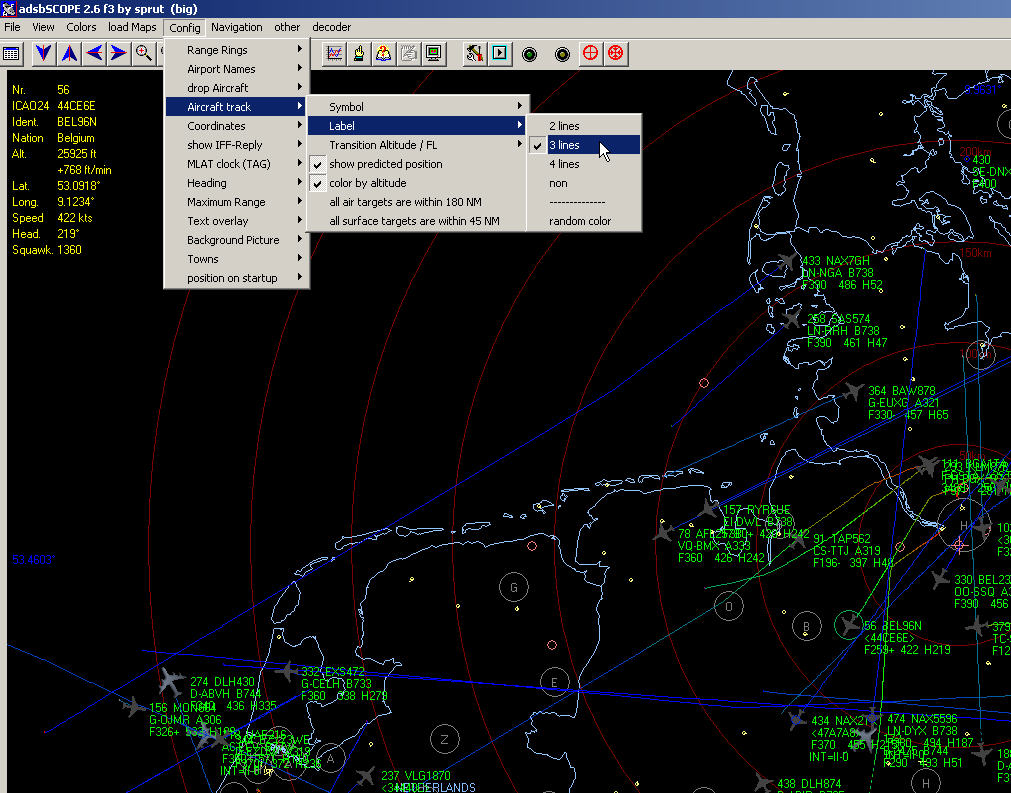Click the circled waypoint marker 'G'
1011x793 pixels.
coord(514,587)
